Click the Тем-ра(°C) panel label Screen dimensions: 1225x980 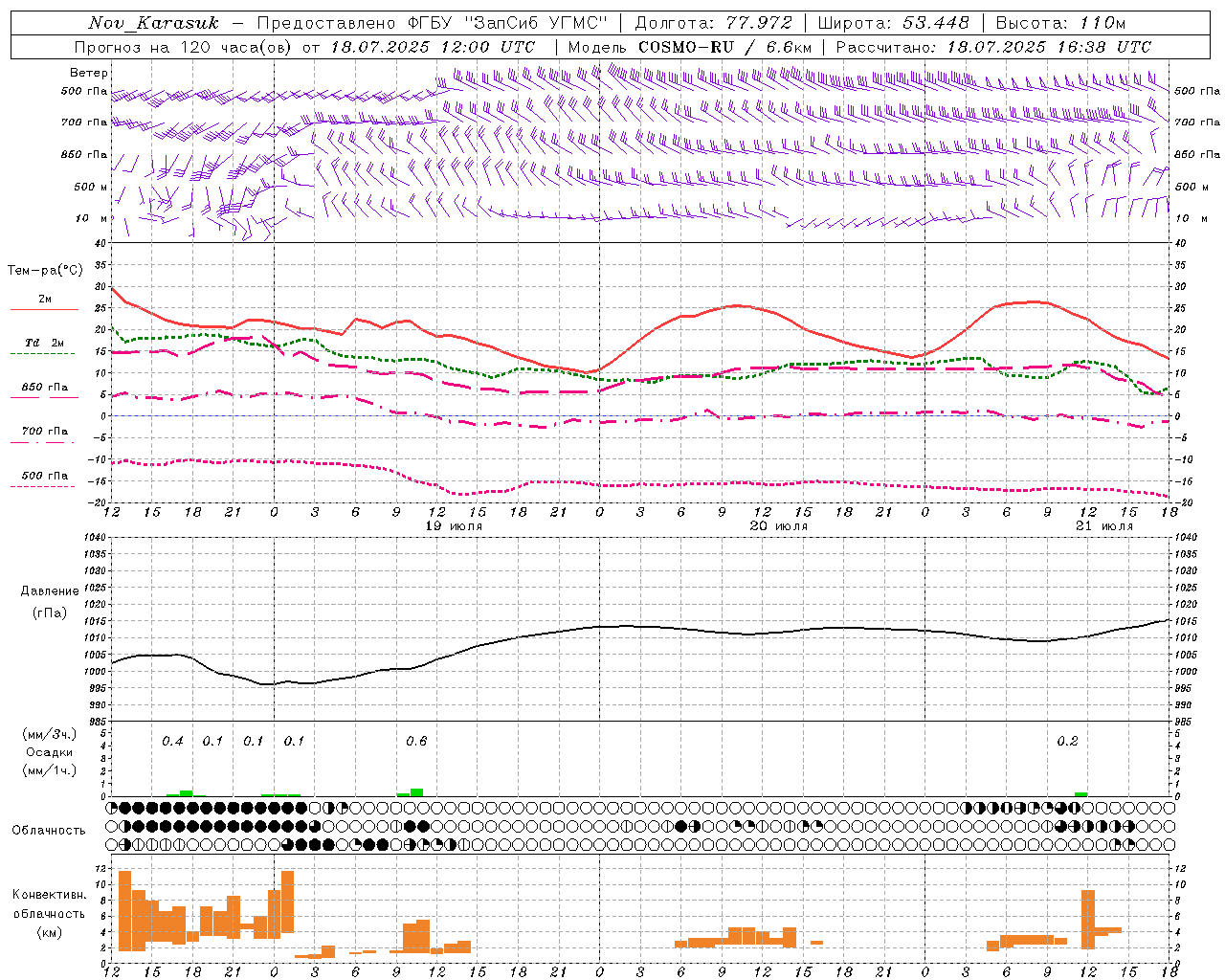click(45, 271)
